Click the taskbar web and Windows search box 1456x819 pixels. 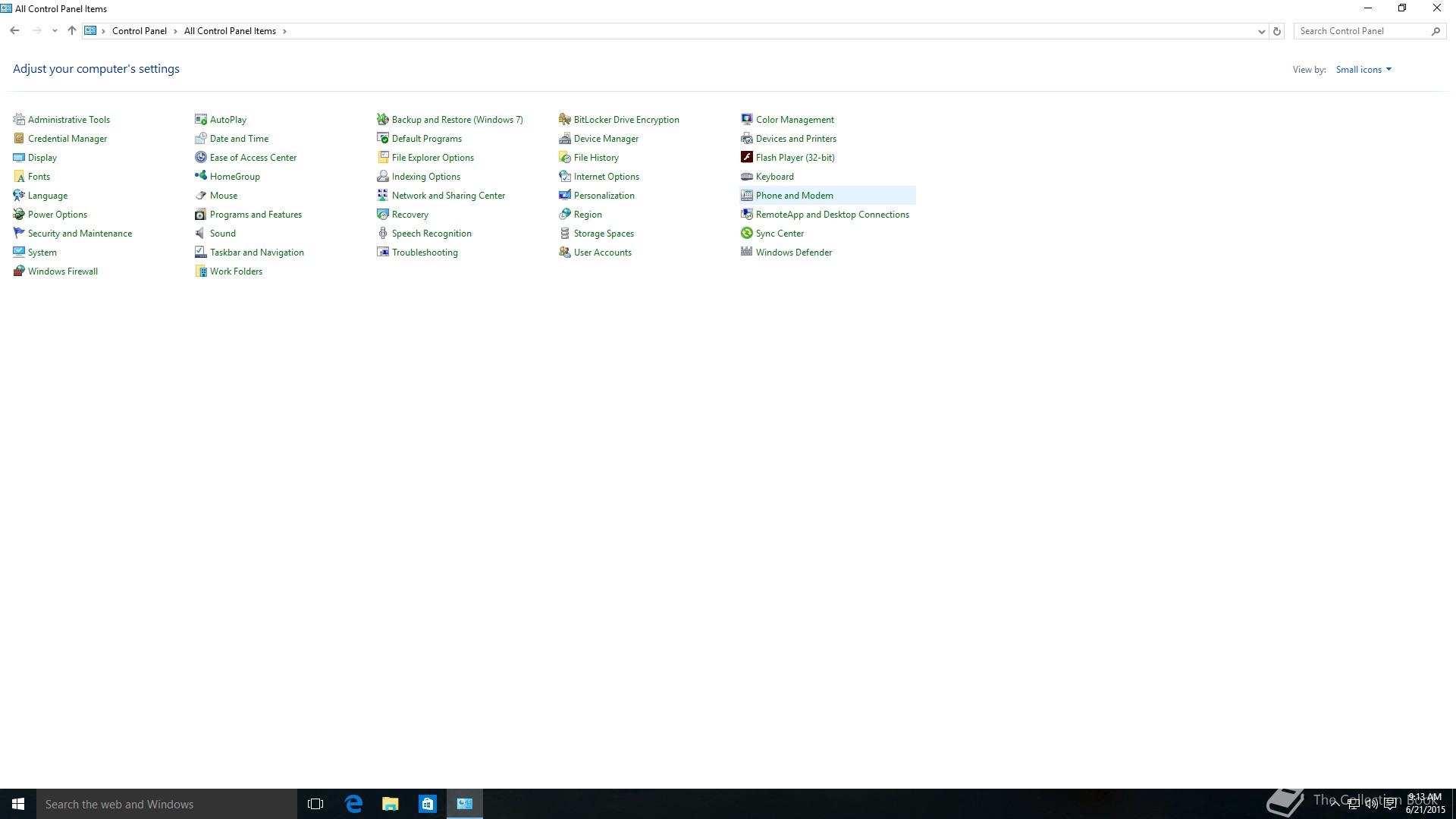167,804
